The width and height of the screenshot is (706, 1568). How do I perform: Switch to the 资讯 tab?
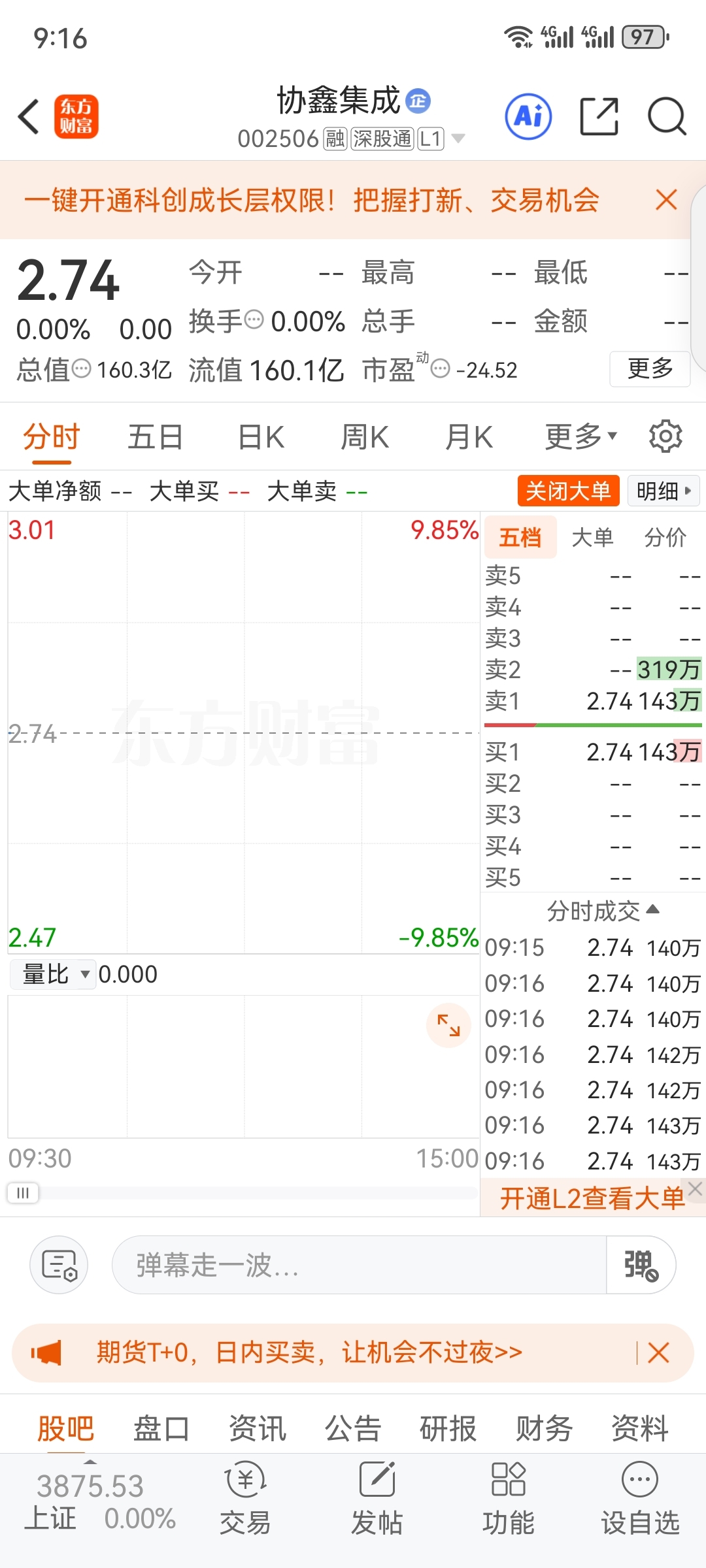pyautogui.click(x=258, y=1428)
